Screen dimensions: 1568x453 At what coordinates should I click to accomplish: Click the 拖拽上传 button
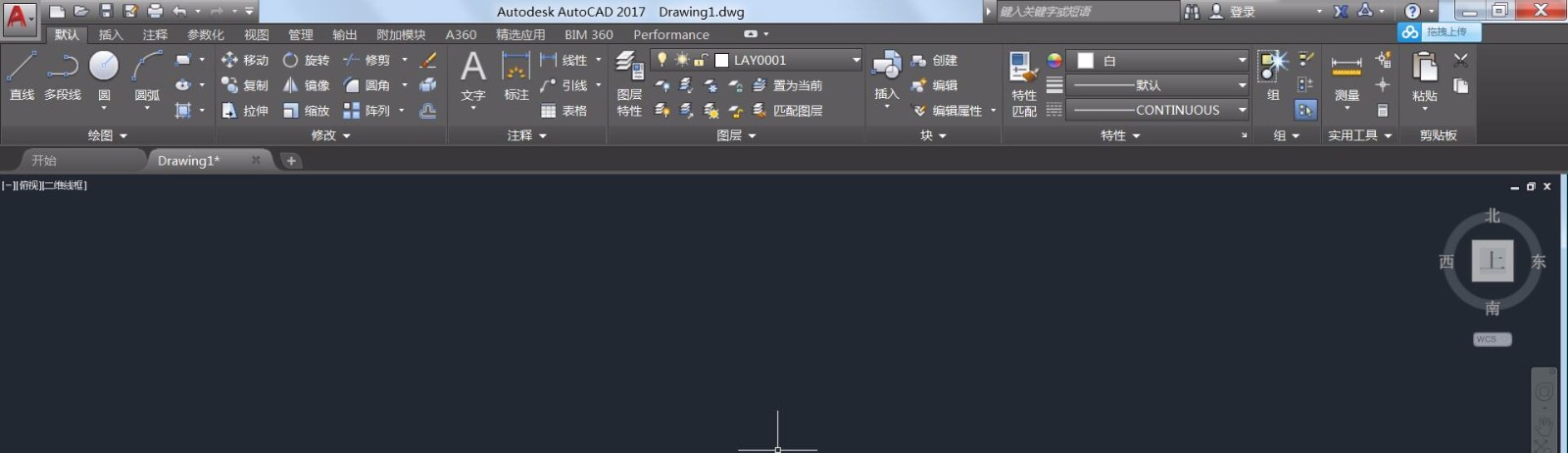tap(1440, 31)
